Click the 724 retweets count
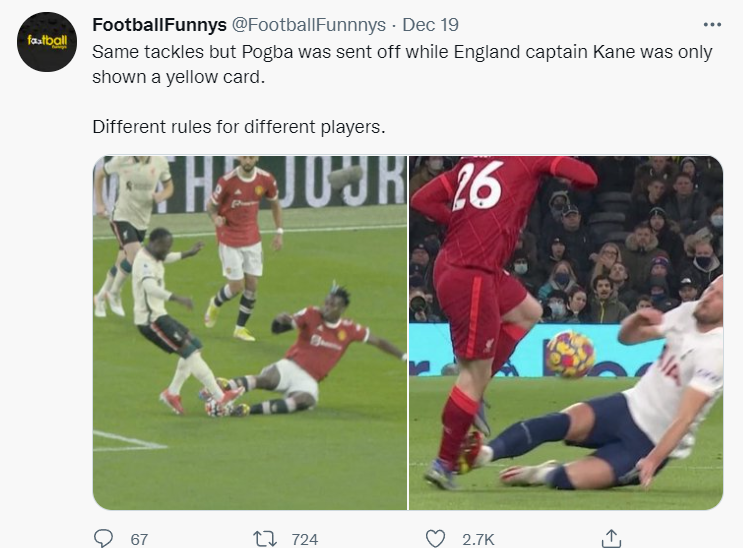The image size is (743, 548). (x=304, y=539)
